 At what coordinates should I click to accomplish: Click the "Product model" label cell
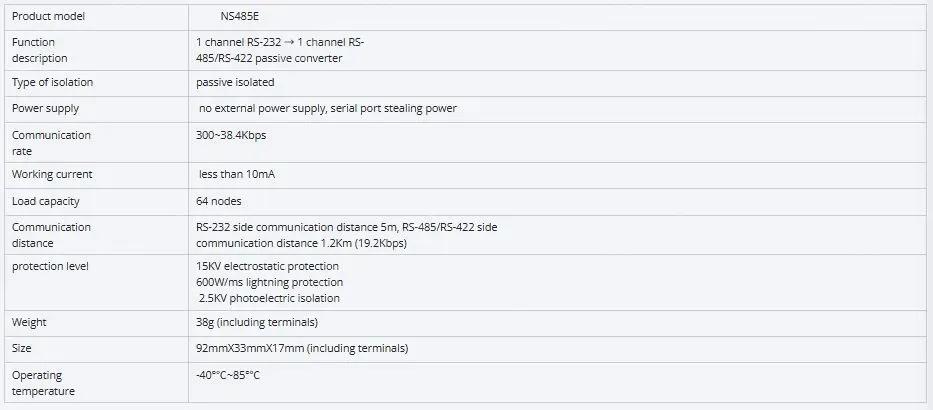click(48, 17)
